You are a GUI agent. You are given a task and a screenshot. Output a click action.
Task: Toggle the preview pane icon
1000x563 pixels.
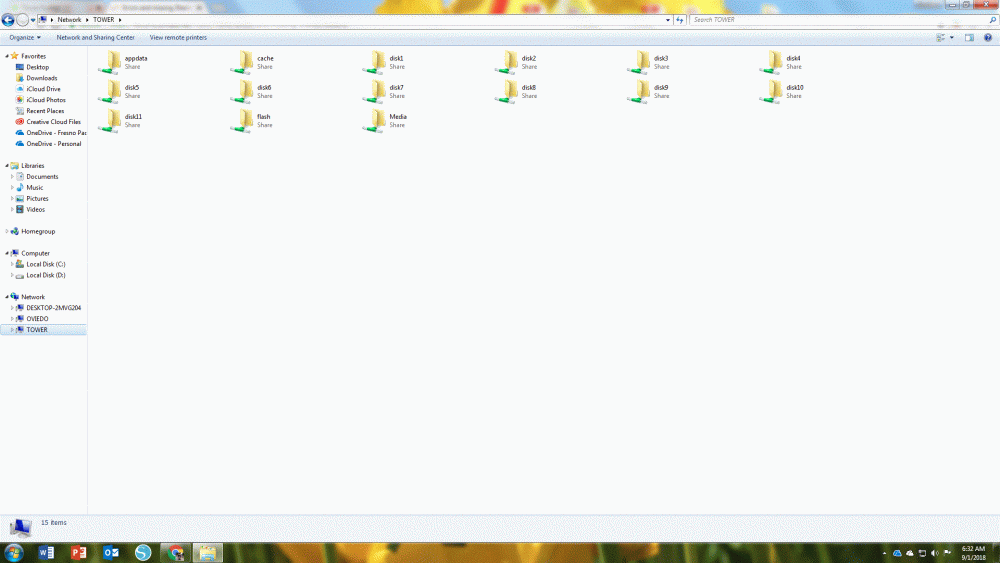click(x=969, y=38)
